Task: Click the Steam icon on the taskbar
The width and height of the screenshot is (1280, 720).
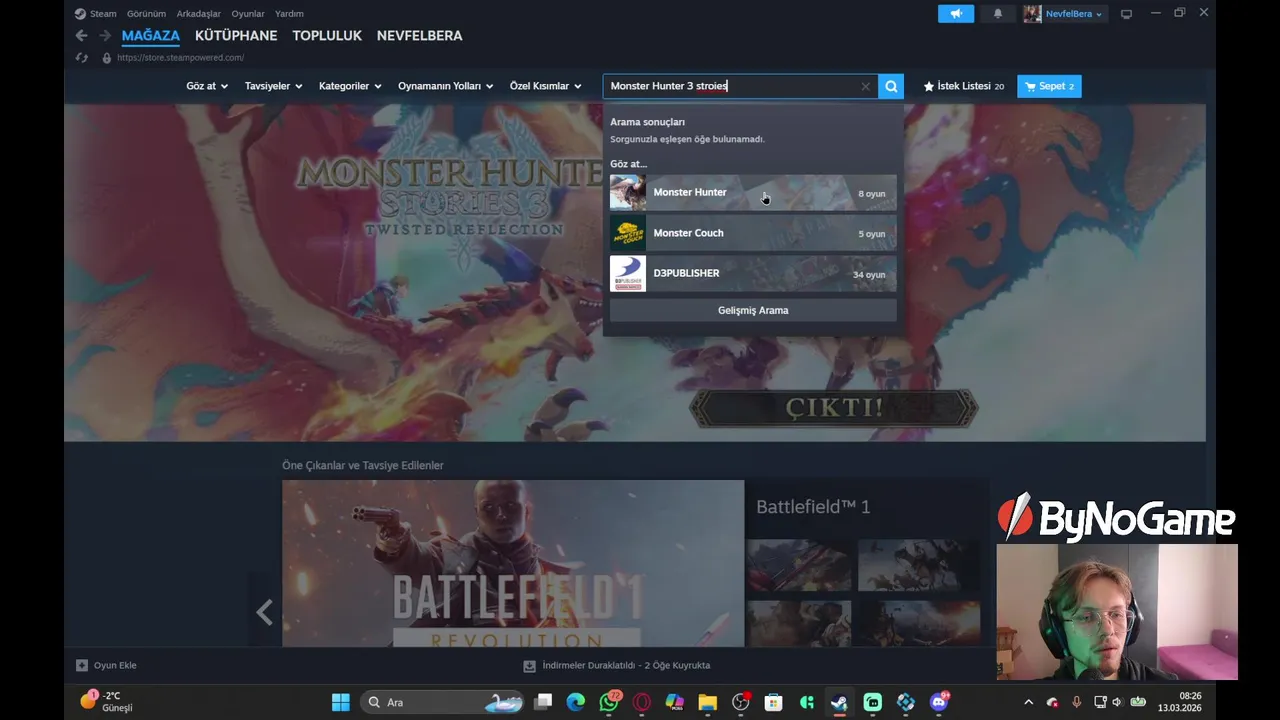Action: tap(839, 702)
